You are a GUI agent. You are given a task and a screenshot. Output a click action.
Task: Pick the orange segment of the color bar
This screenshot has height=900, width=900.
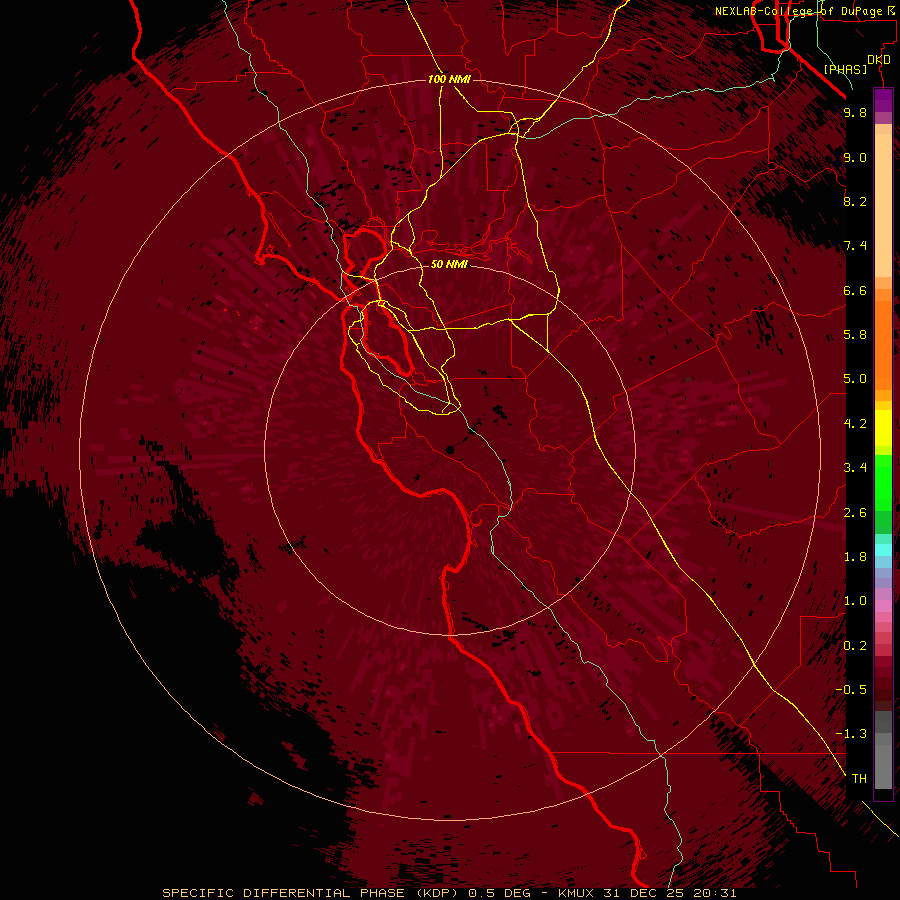pos(883,344)
